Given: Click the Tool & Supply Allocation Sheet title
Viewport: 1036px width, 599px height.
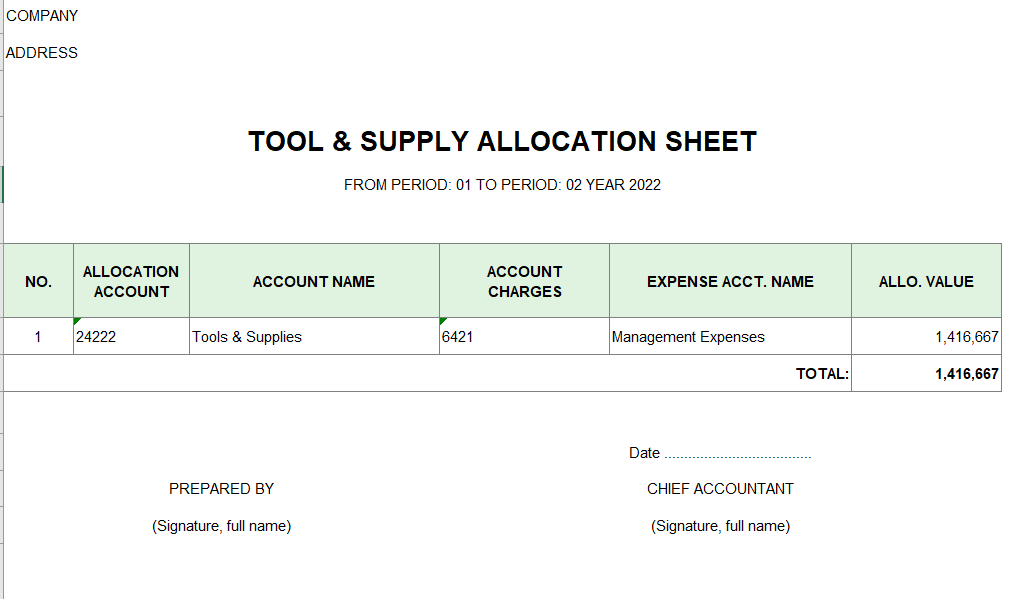Looking at the screenshot, I should (502, 141).
